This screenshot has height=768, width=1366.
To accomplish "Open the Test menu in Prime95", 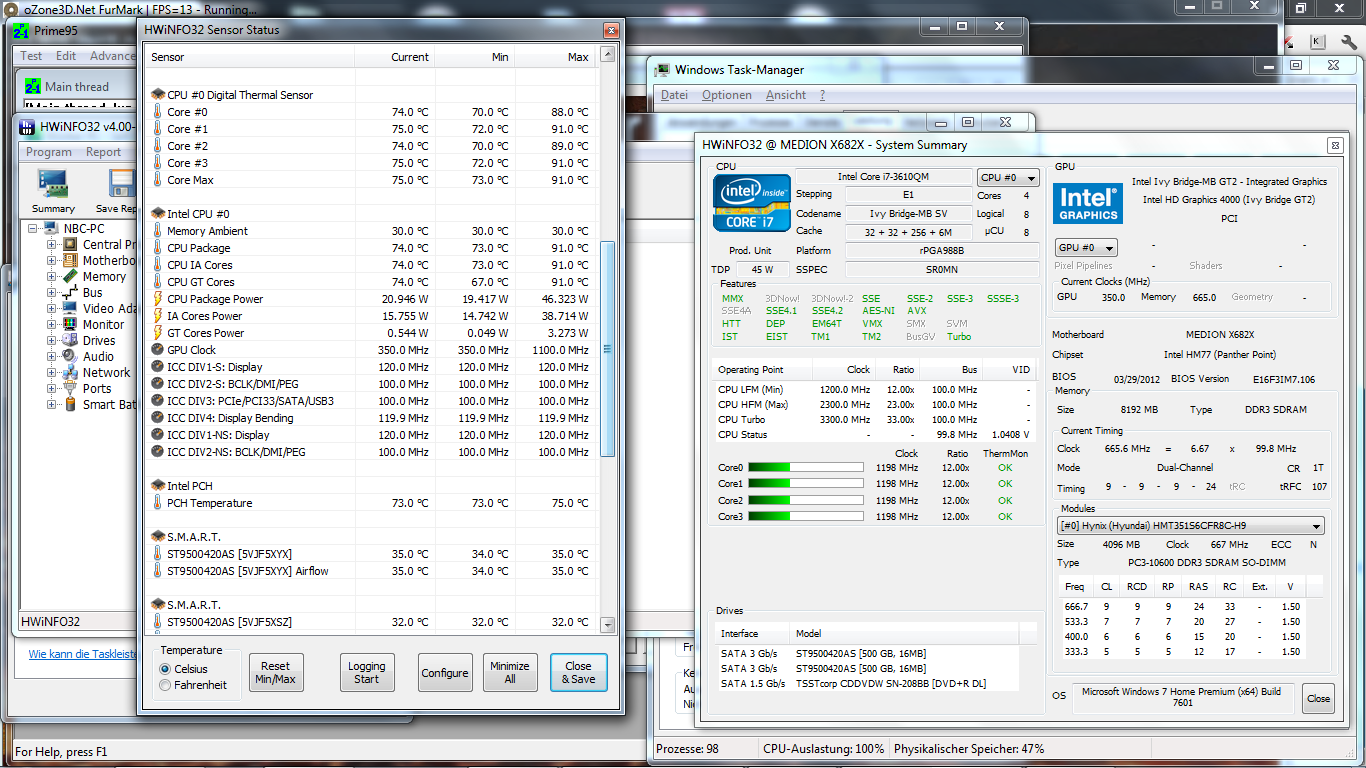I will pos(32,56).
